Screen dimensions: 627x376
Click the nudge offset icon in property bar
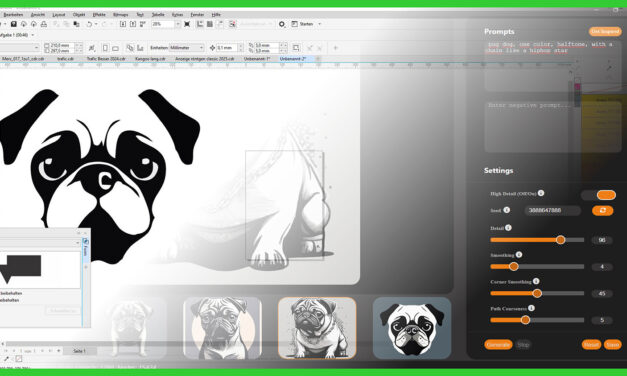[212, 48]
